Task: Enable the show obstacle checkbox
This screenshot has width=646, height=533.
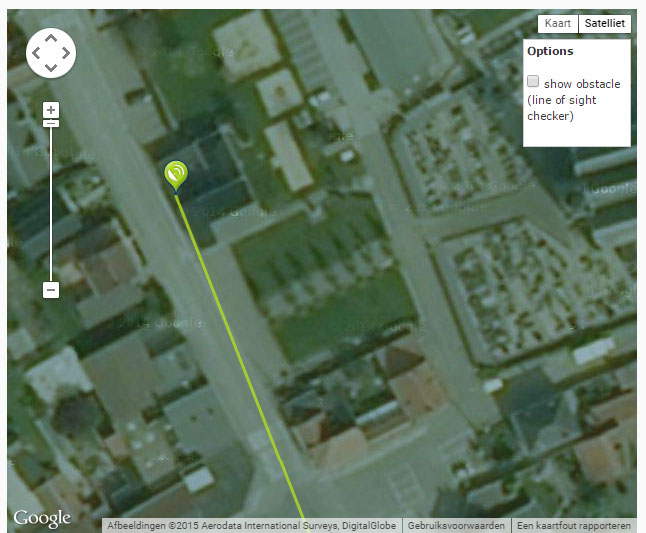Action: [533, 81]
